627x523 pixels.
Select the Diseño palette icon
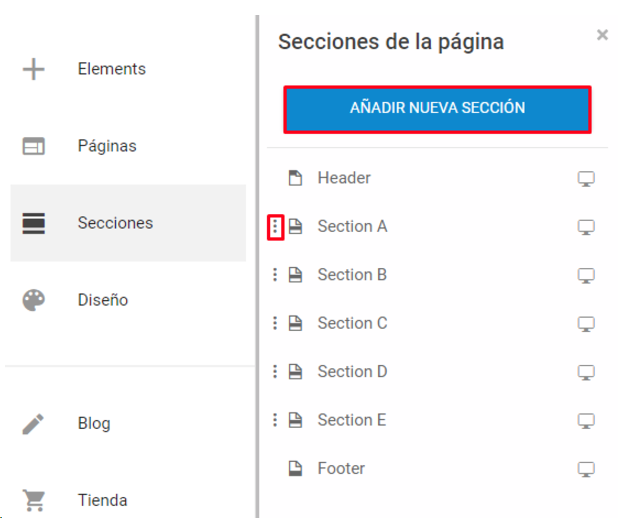pos(34,300)
